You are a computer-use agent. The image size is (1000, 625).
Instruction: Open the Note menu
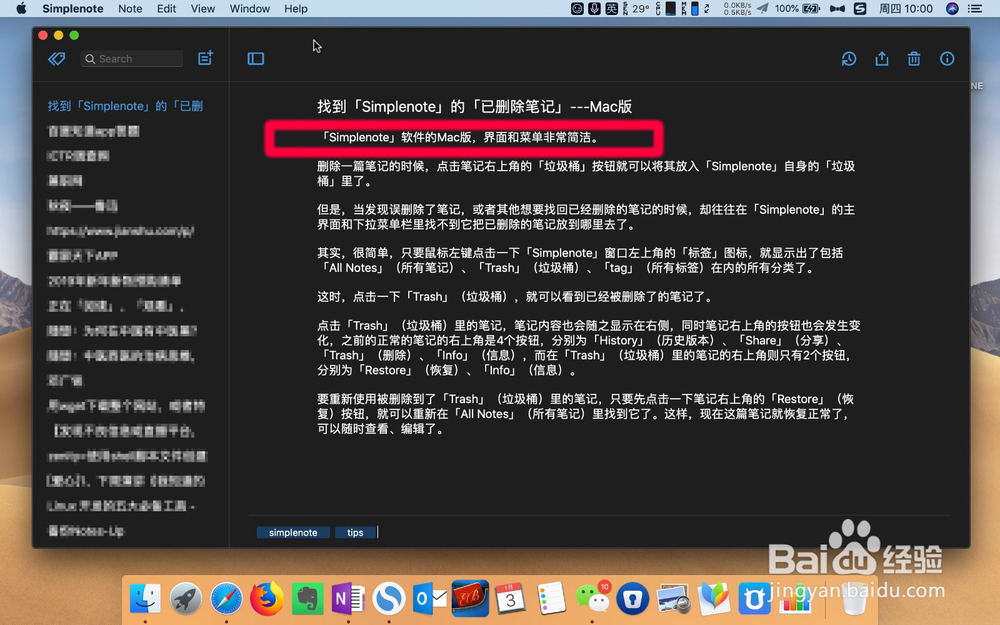click(130, 8)
